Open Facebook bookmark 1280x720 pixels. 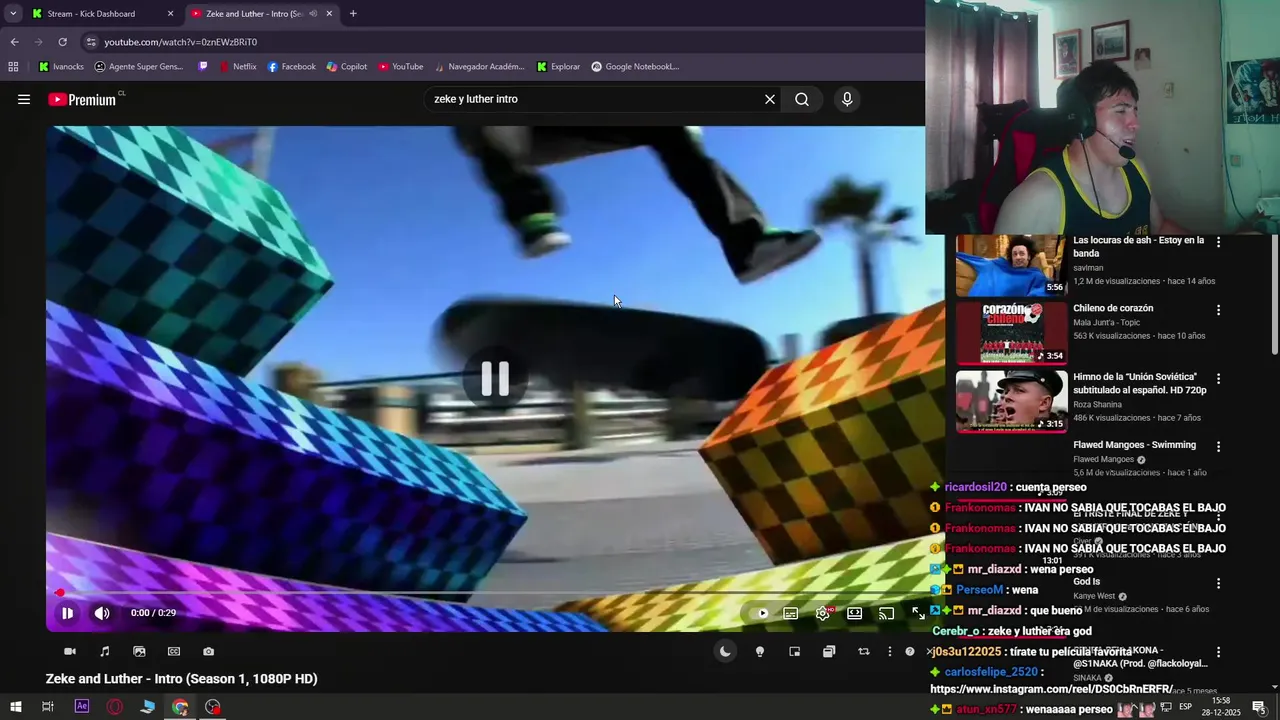click(291, 67)
